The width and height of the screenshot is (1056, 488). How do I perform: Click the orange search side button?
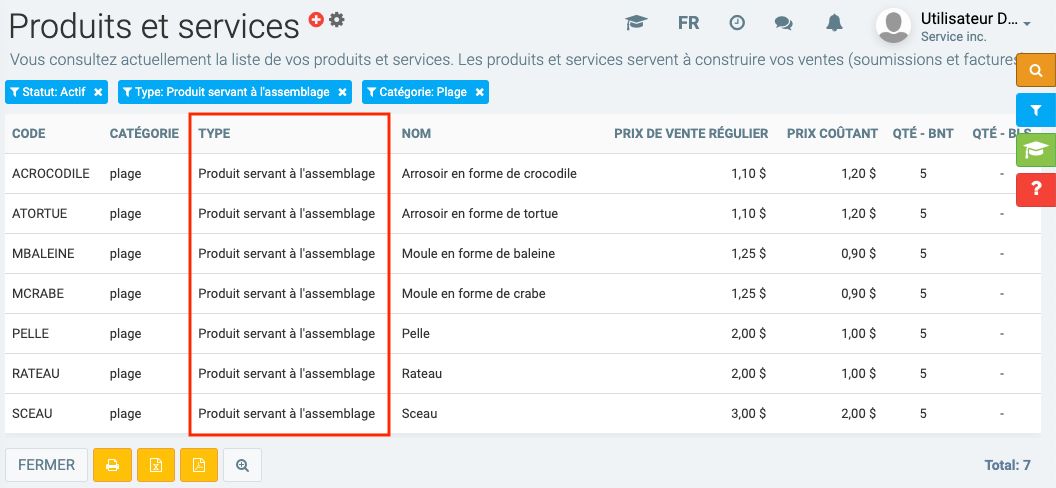1036,71
